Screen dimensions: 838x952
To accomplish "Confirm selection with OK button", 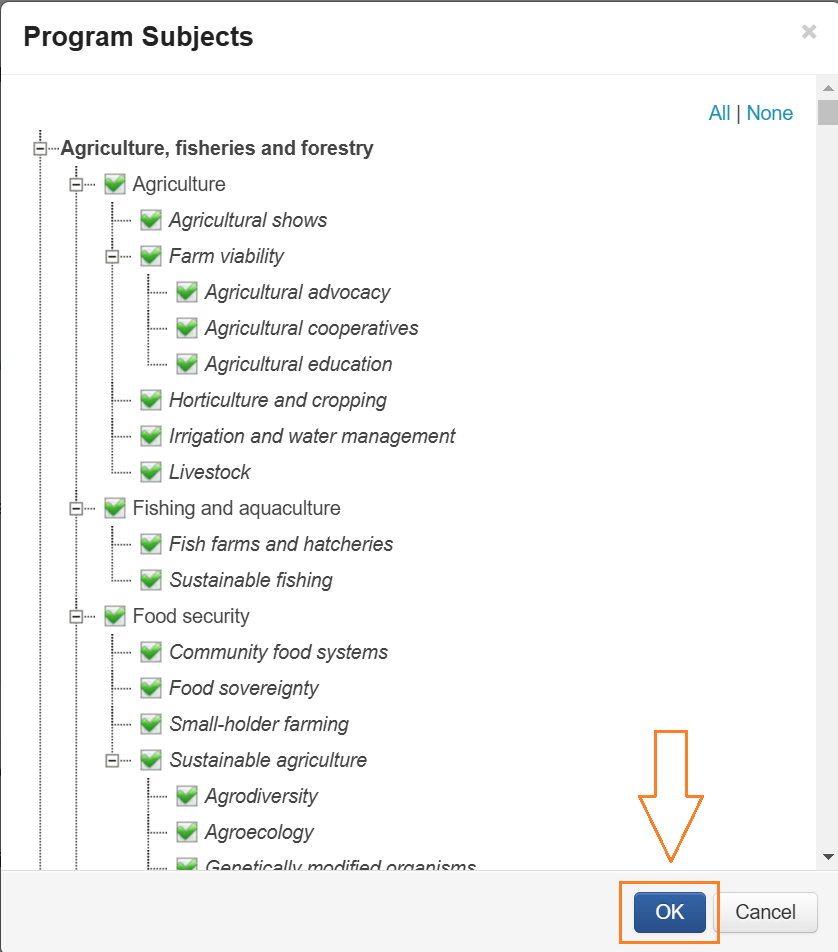I will click(669, 912).
